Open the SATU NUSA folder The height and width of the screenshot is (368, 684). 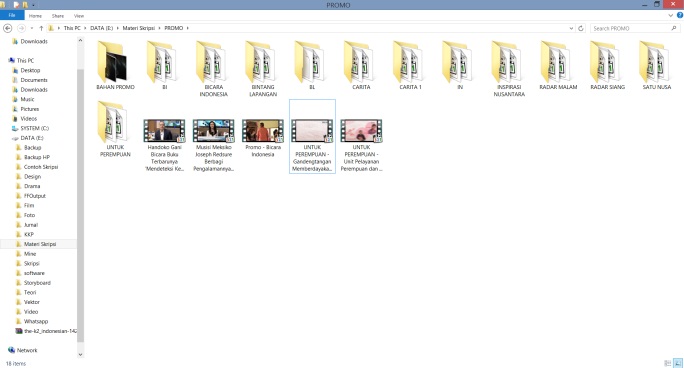pos(657,65)
